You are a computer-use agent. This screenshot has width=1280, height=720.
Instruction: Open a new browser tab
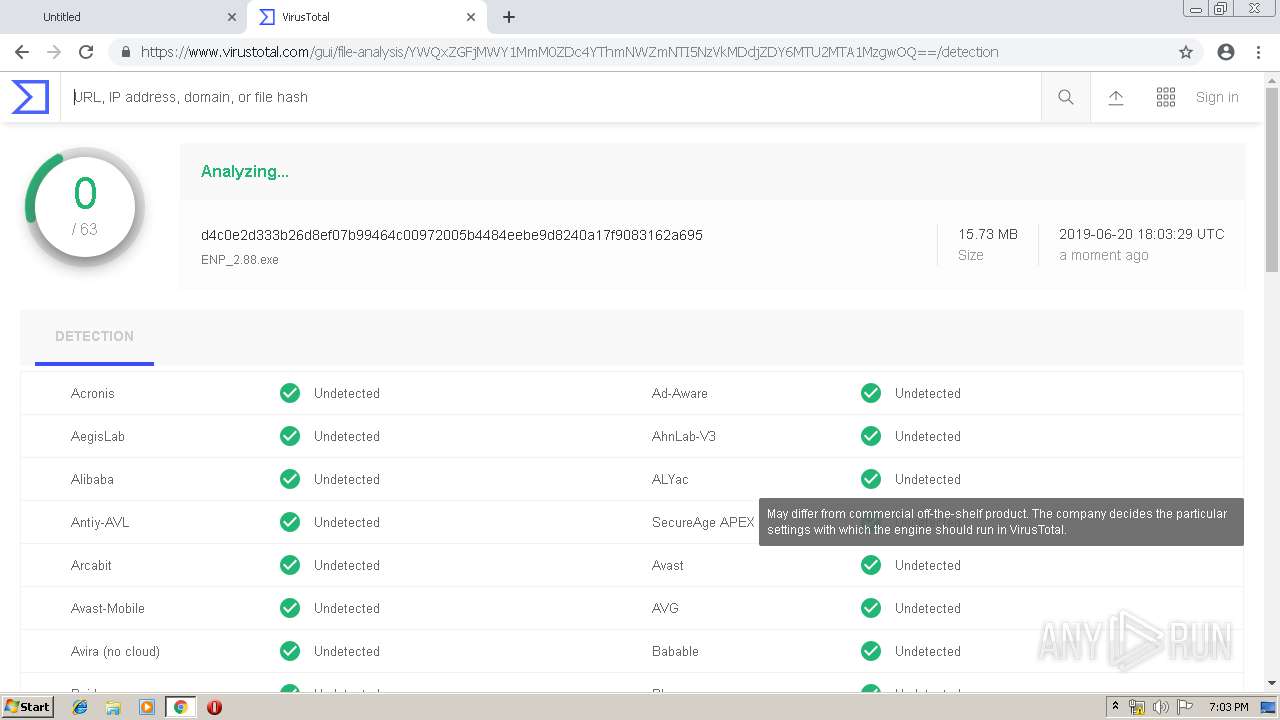click(x=509, y=17)
